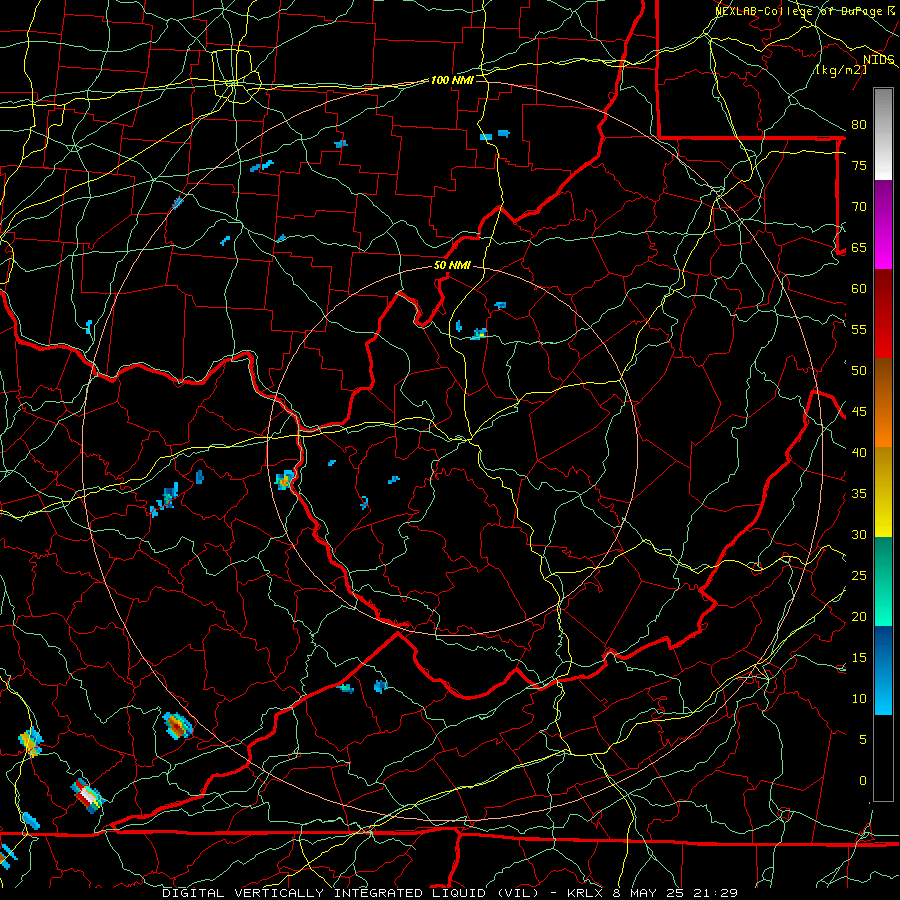Pick the black segment at the scale bottom

(x=883, y=758)
